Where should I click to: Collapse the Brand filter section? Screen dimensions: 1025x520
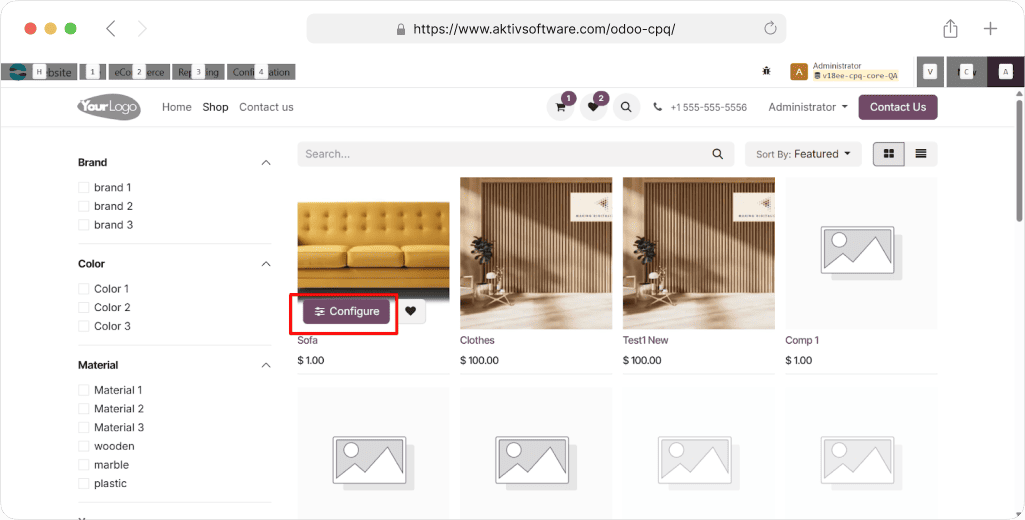click(x=265, y=162)
